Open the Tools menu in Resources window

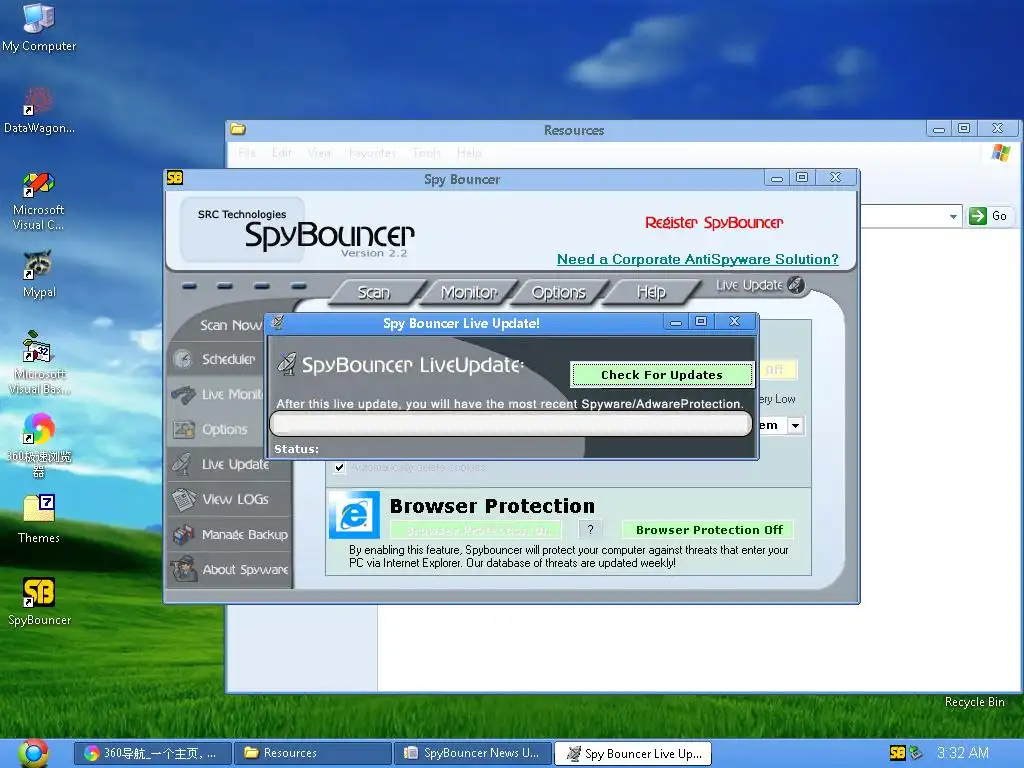click(426, 153)
